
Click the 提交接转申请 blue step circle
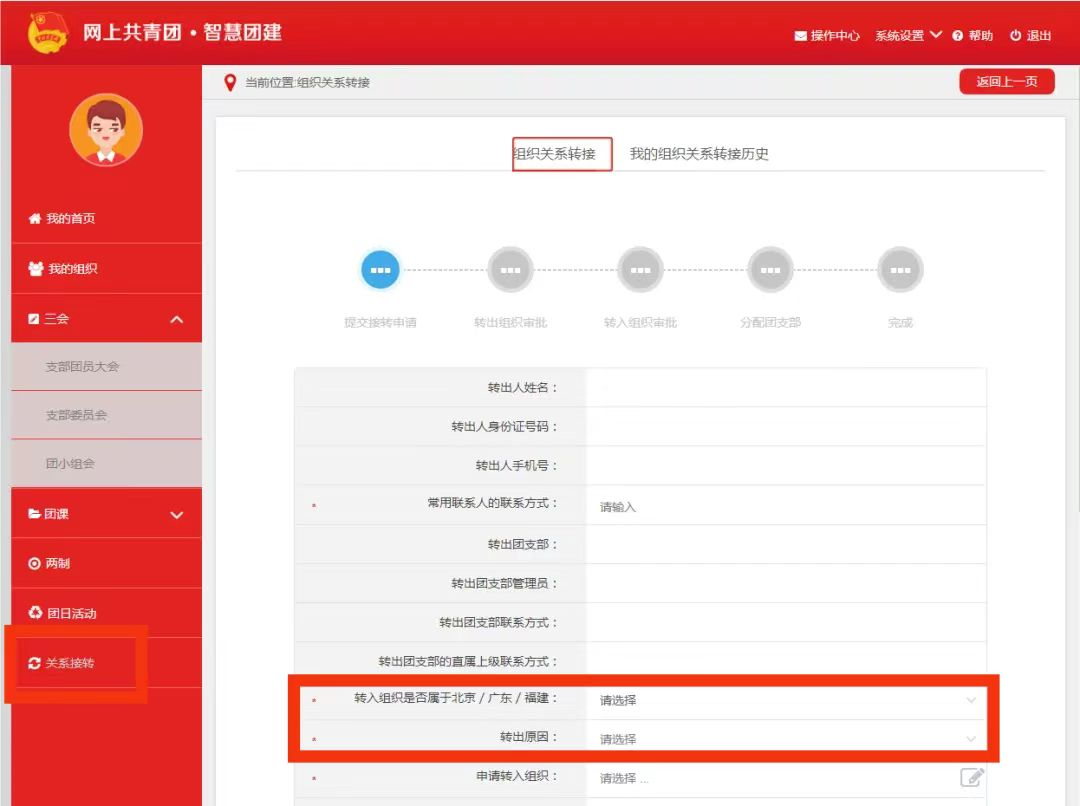[x=380, y=270]
